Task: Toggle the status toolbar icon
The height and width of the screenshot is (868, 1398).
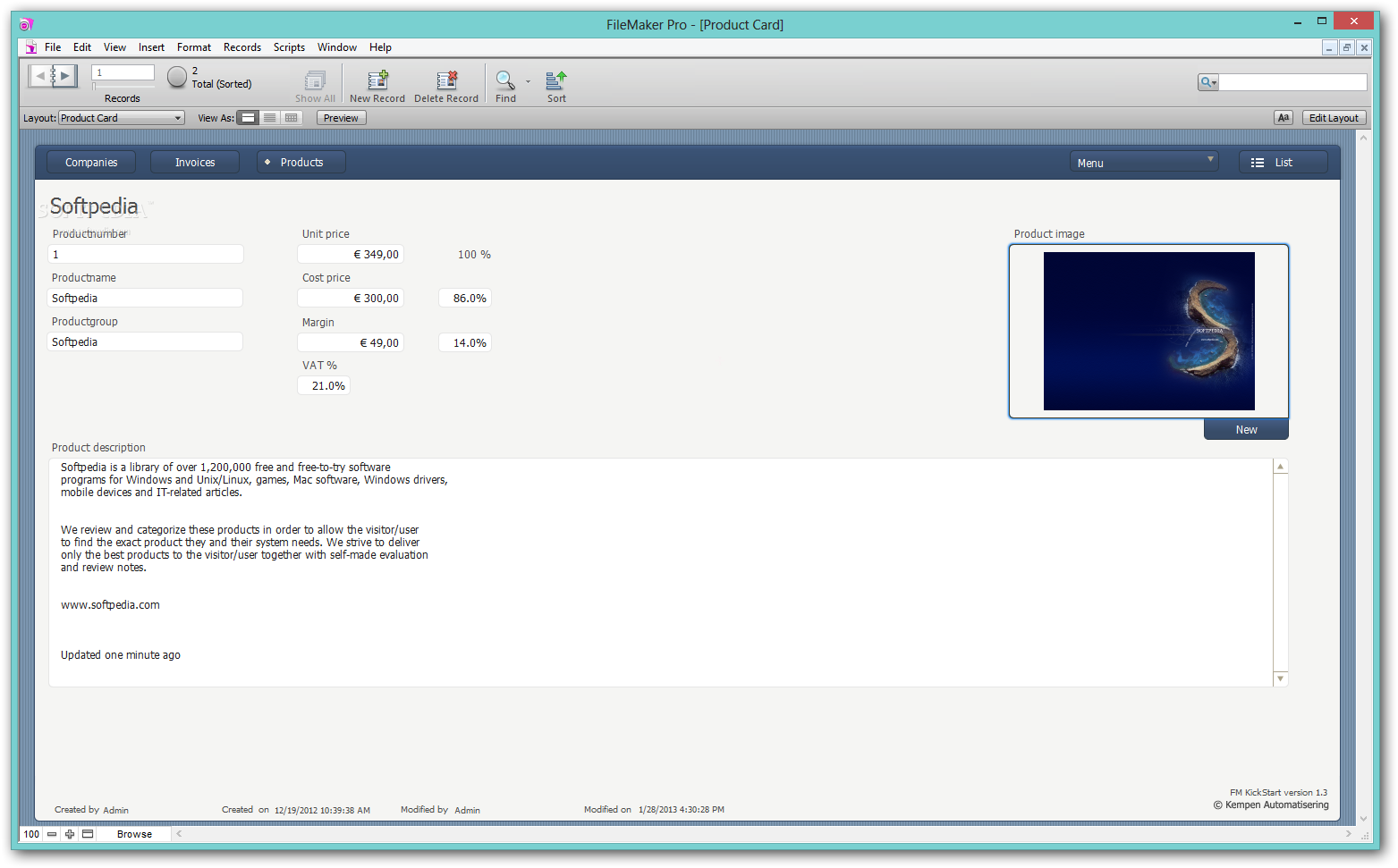Action: coord(88,834)
